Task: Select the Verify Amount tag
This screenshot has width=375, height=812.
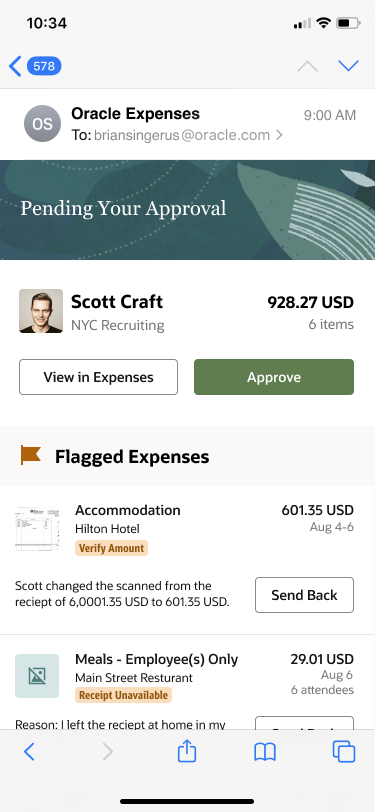Action: point(111,548)
